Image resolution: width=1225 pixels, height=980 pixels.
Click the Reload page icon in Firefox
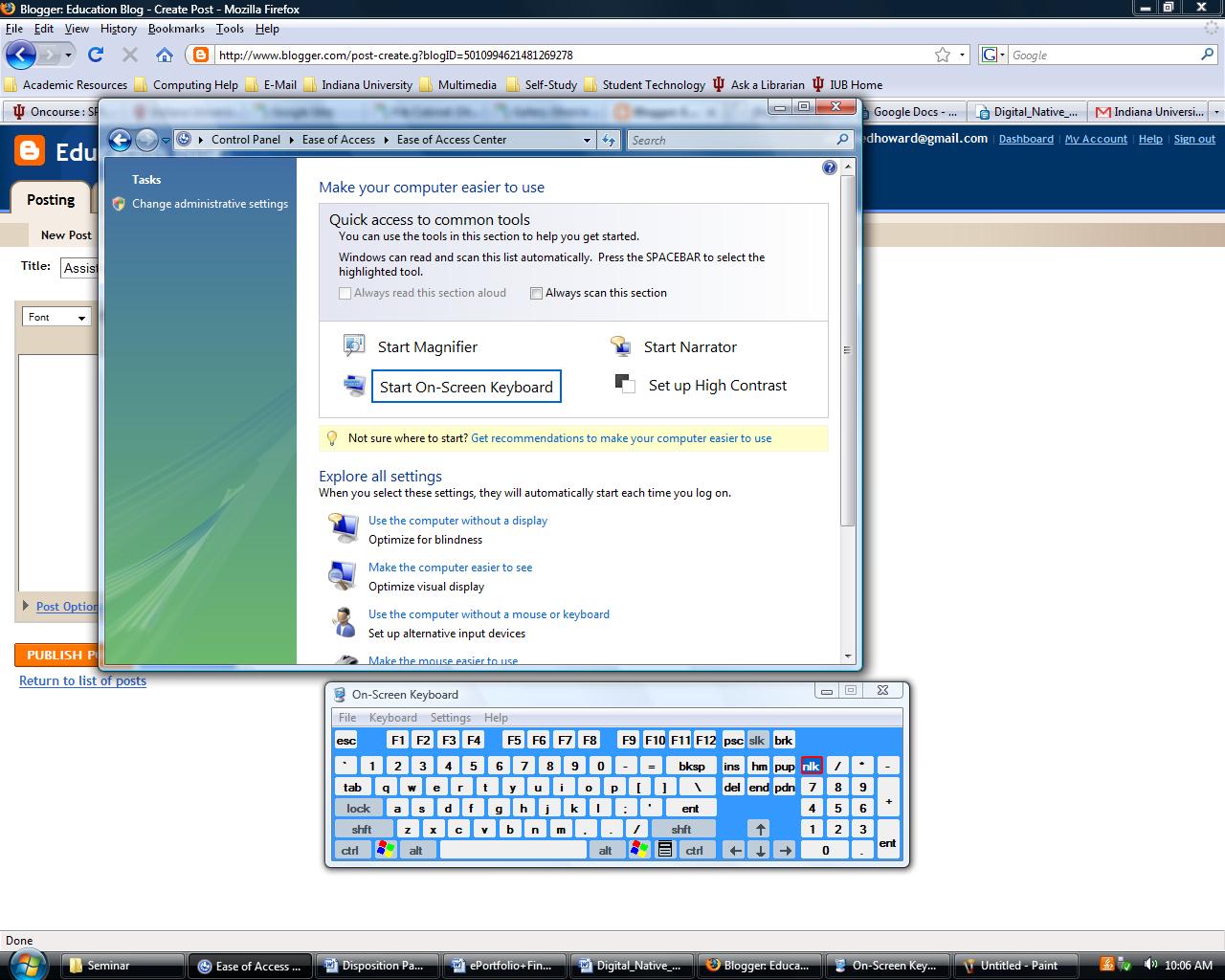click(x=95, y=55)
